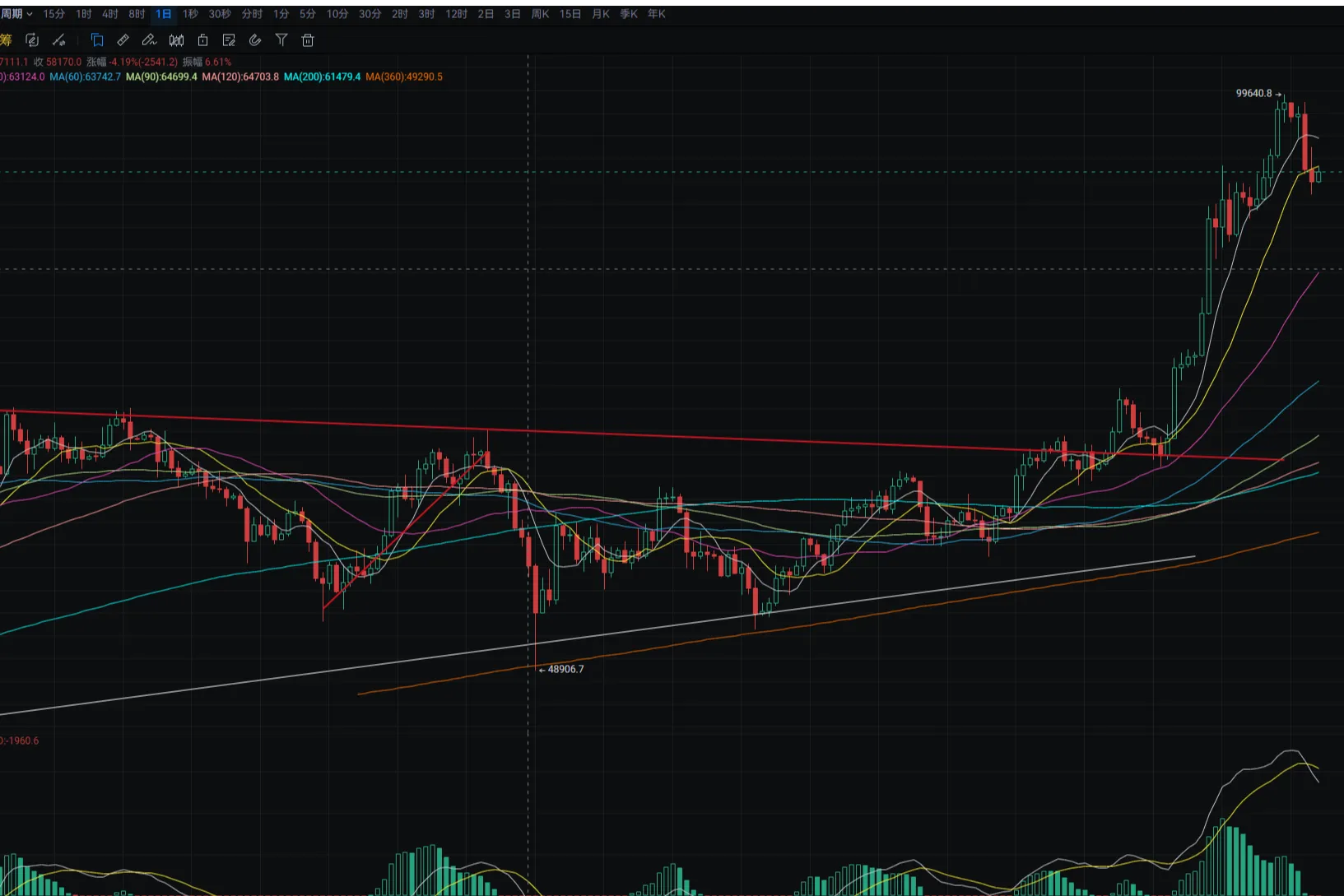
Task: Click the 振幅 6.61% amplitude value
Action: point(207,62)
